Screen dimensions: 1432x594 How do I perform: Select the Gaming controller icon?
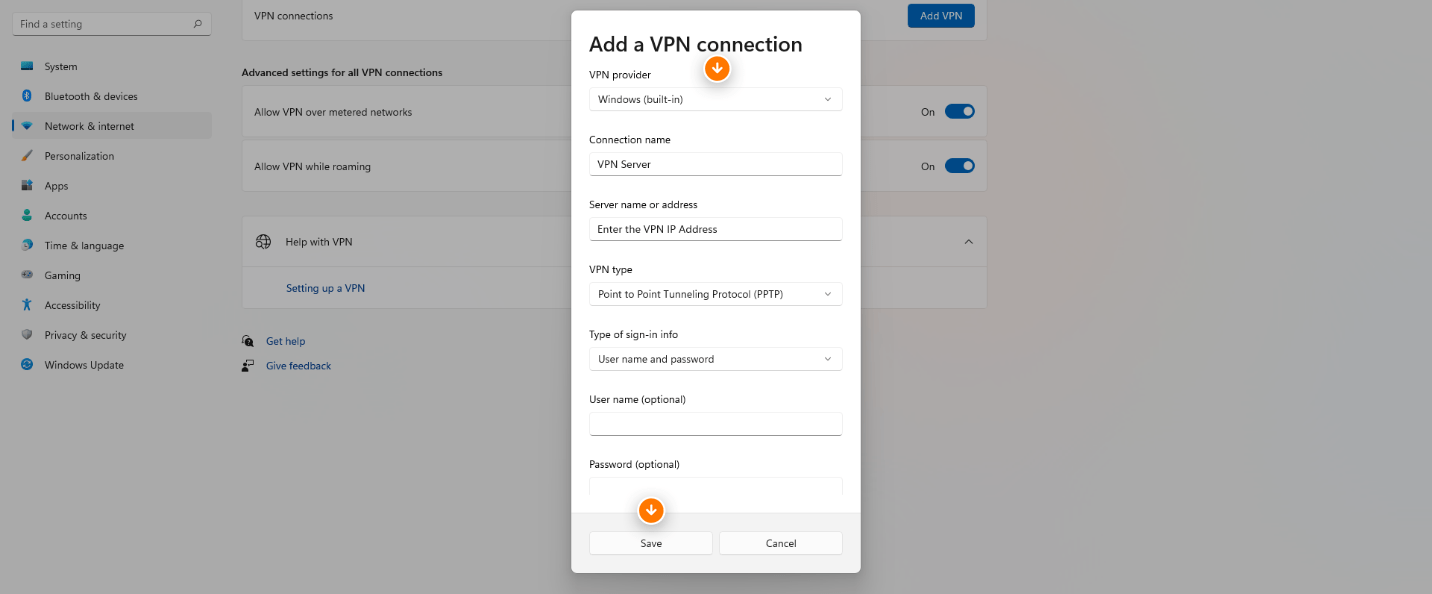[x=27, y=276]
